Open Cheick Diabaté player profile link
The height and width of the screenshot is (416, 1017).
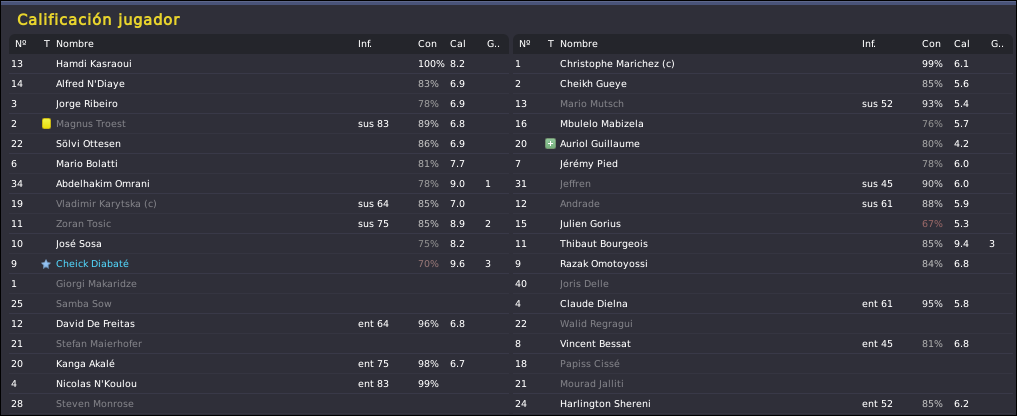point(92,264)
